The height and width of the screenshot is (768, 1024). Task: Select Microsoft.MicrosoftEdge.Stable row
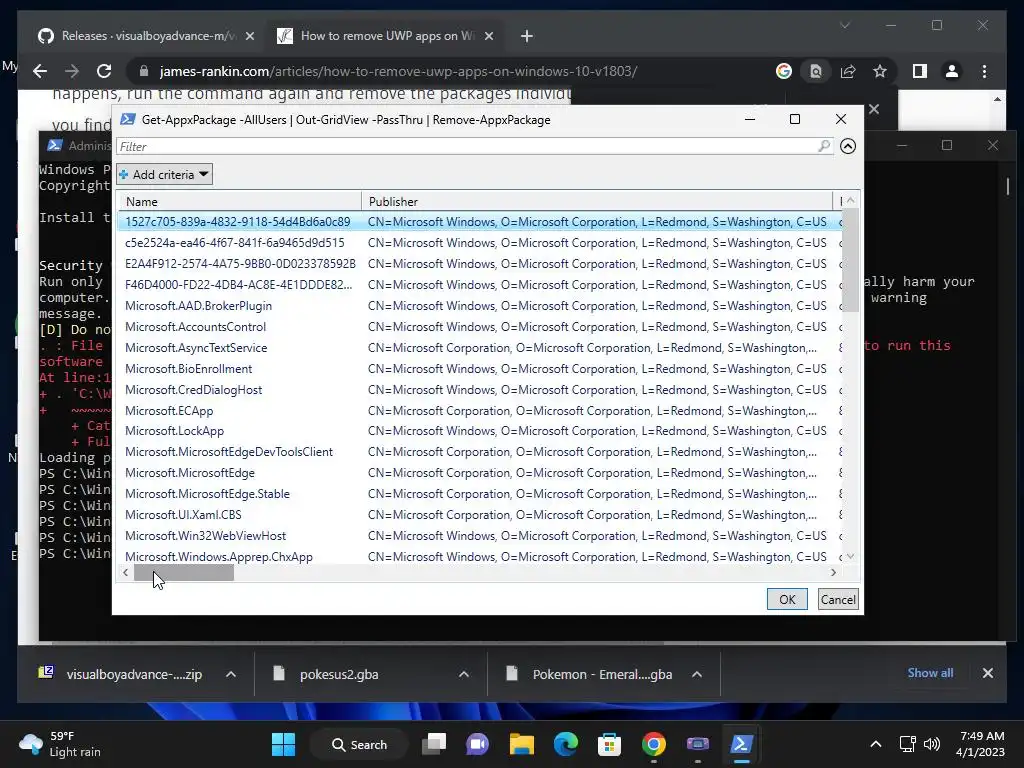tap(480, 494)
